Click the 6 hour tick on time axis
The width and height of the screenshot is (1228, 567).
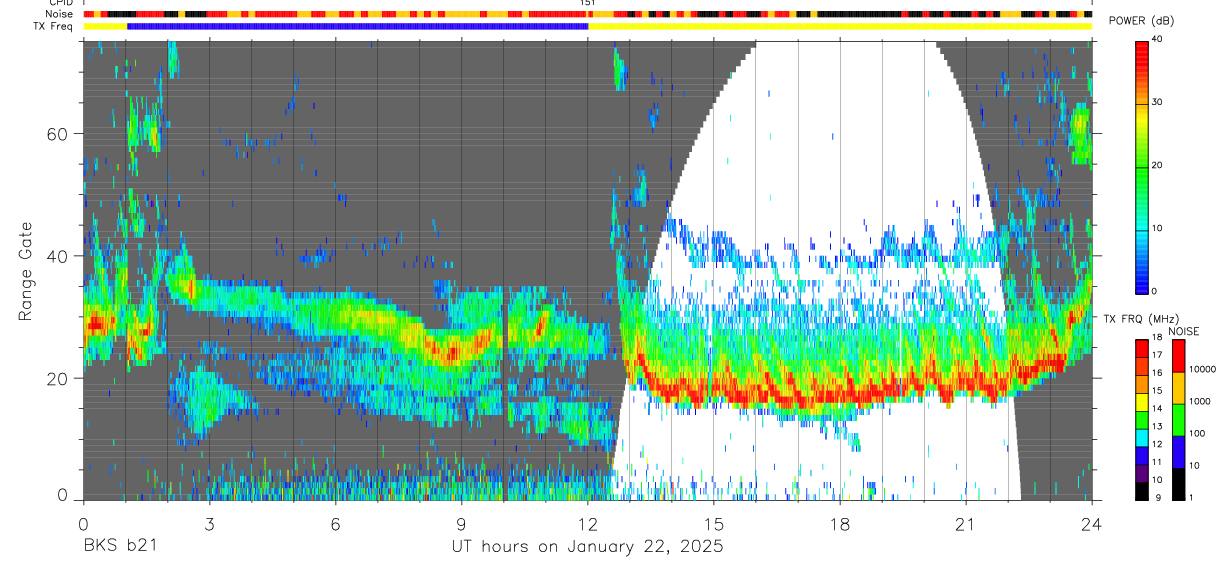[x=335, y=522]
